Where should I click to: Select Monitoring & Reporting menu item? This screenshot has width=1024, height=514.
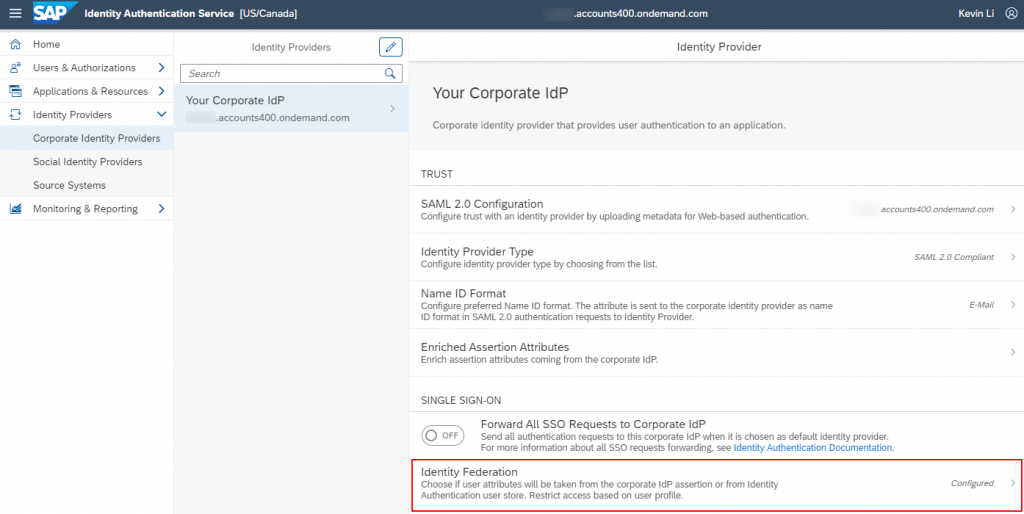click(x=87, y=209)
